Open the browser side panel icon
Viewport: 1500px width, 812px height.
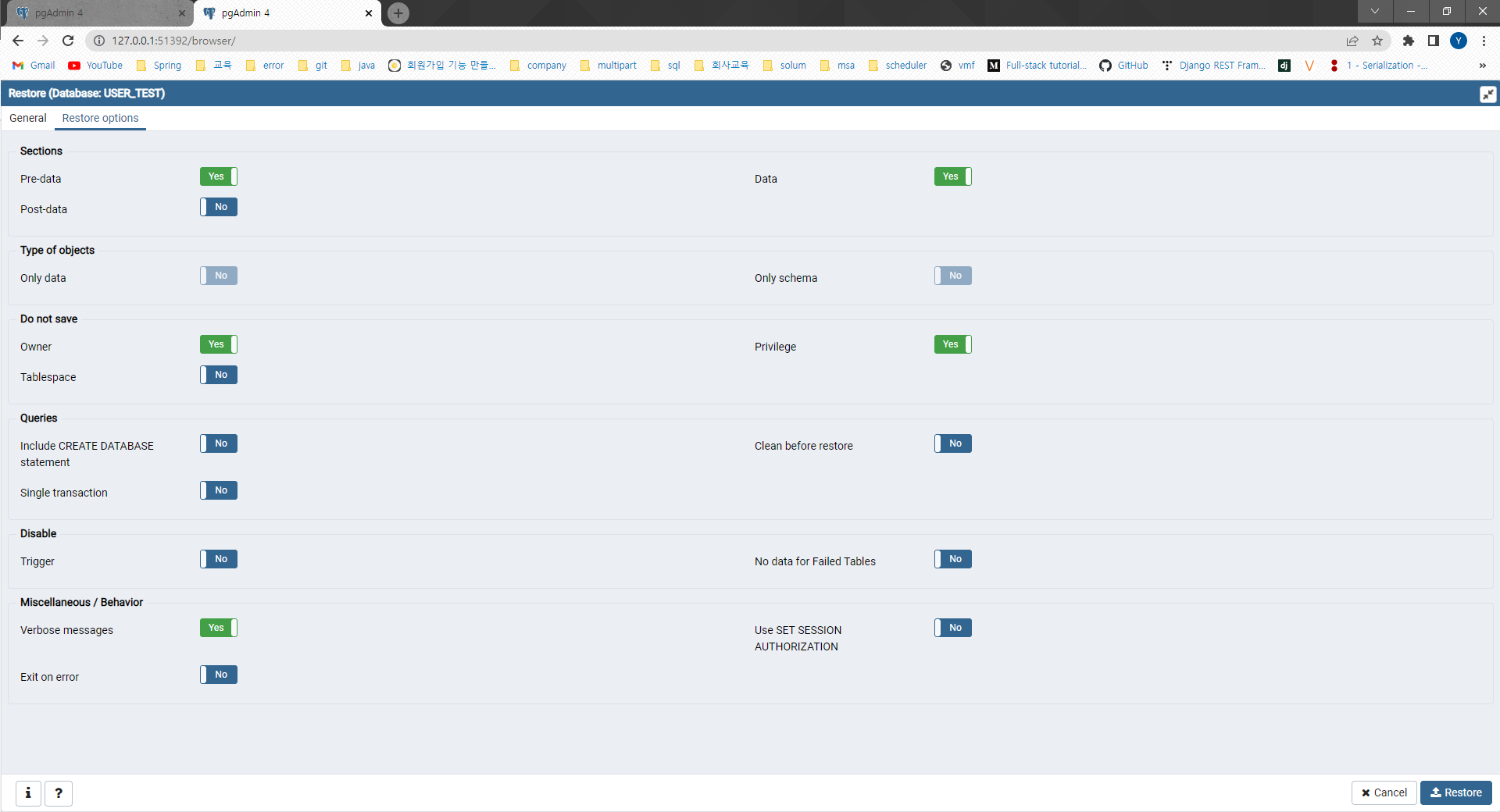click(1434, 41)
